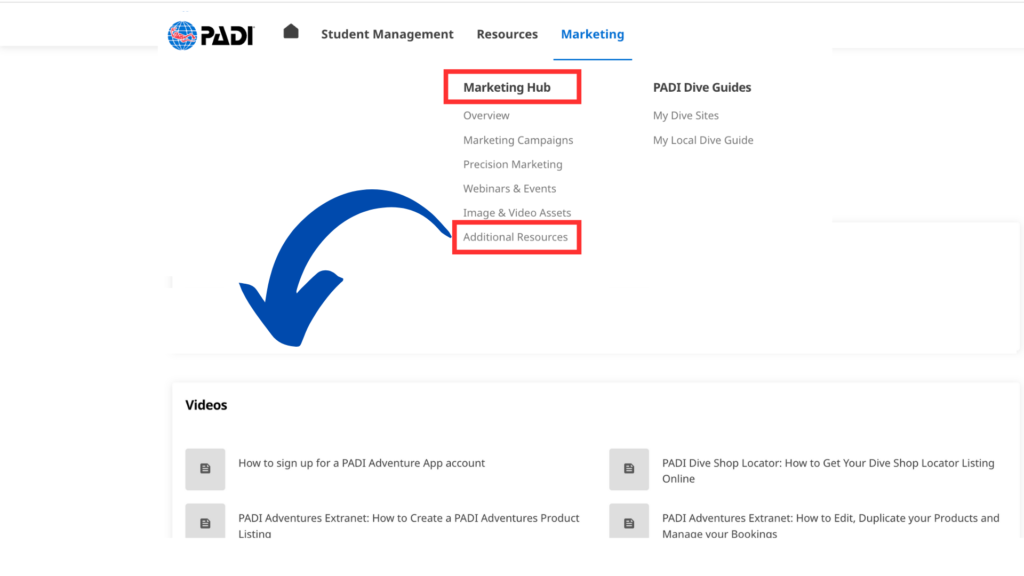Click Additional Resources menu item
1024x576 pixels.
[x=515, y=237]
